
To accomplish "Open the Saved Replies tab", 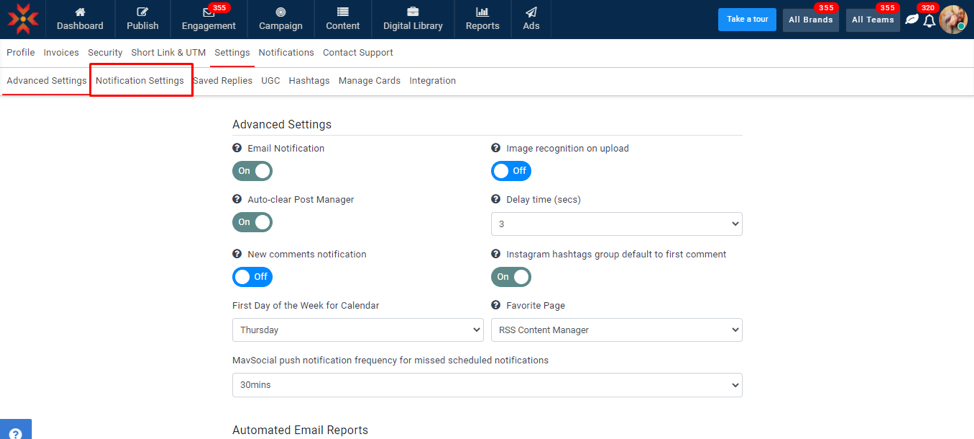I will (x=222, y=81).
